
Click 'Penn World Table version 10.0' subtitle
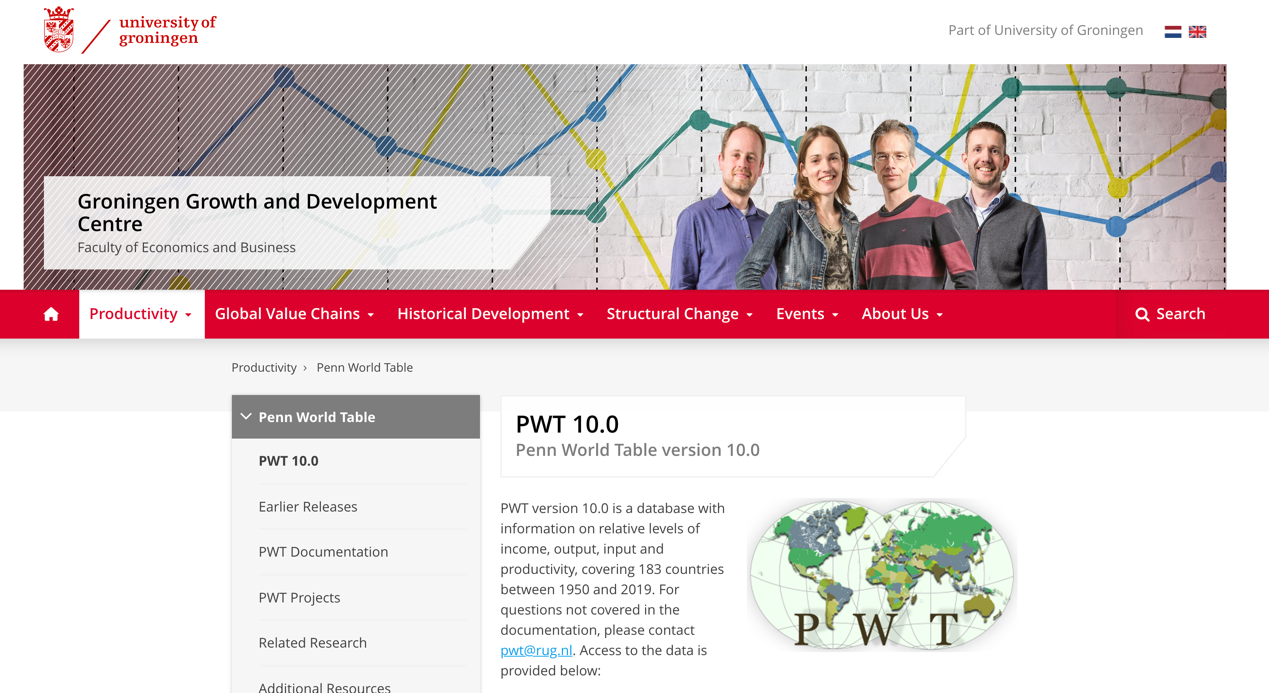[x=637, y=450]
